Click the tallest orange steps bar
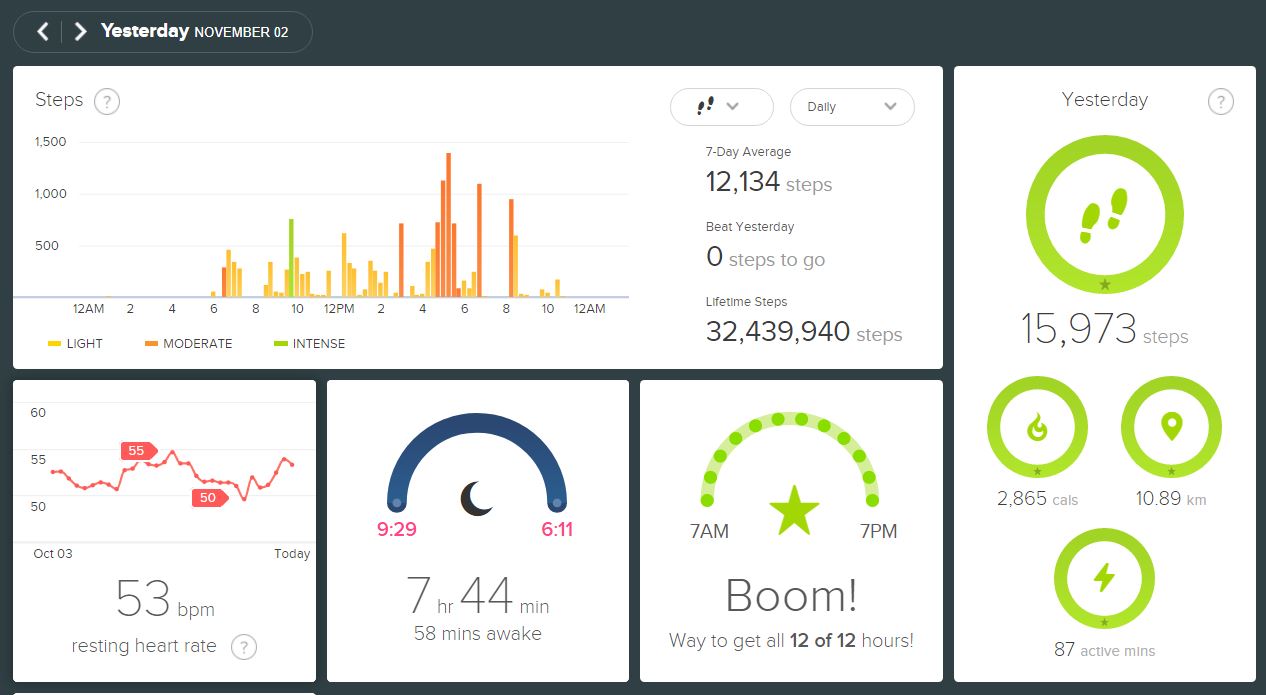1266x695 pixels. (x=448, y=225)
